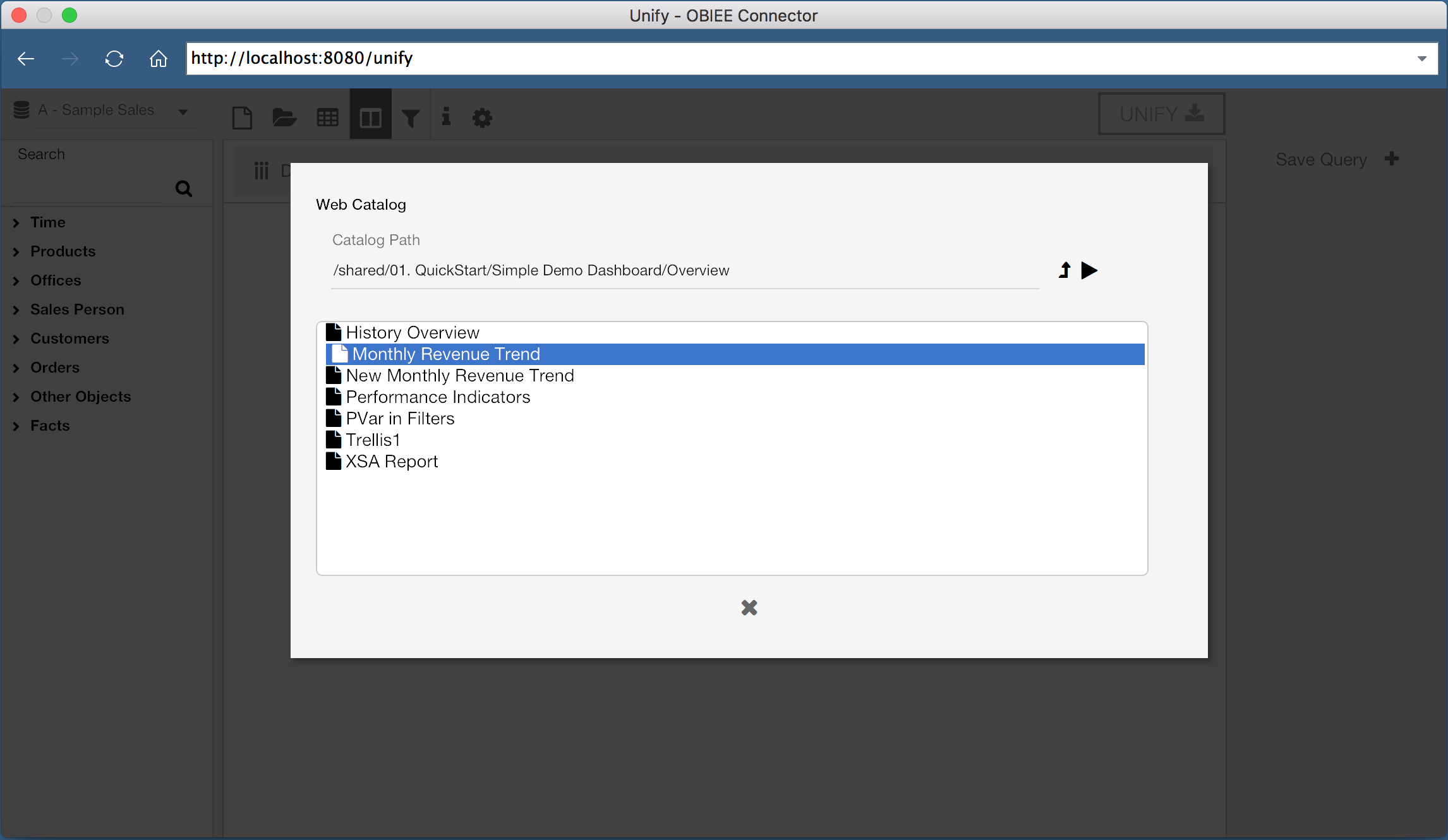Click the new document icon
1448x840 pixels.
point(242,117)
